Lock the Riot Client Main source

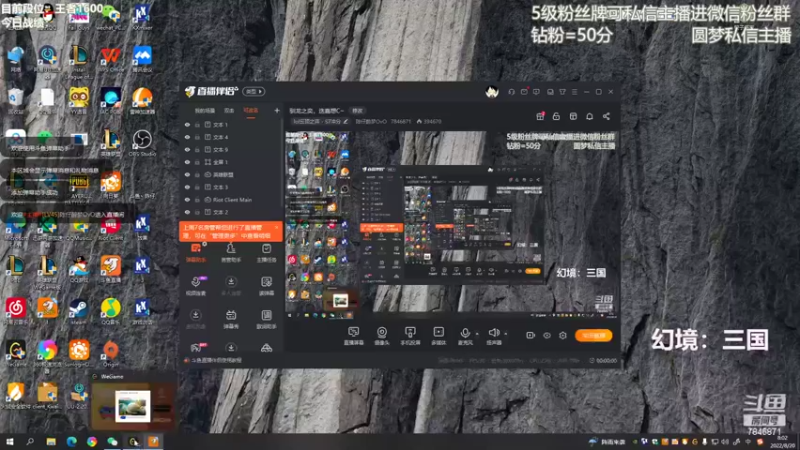click(197, 200)
